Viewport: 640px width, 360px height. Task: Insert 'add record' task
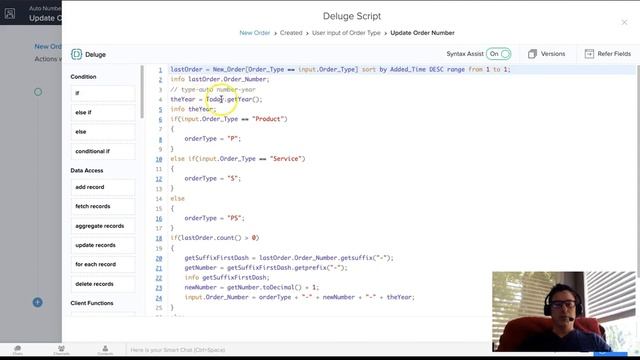(x=103, y=187)
